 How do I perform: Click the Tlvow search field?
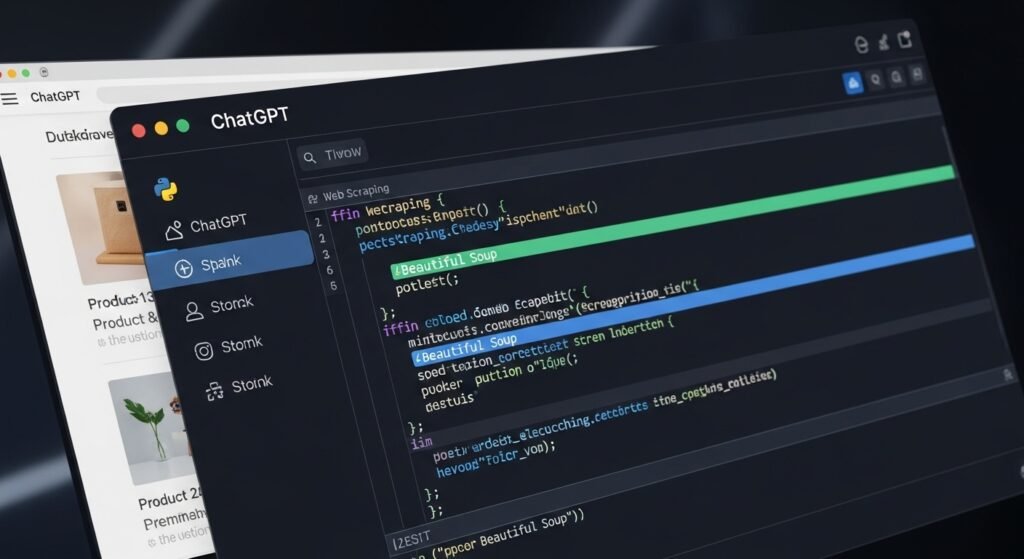332,155
